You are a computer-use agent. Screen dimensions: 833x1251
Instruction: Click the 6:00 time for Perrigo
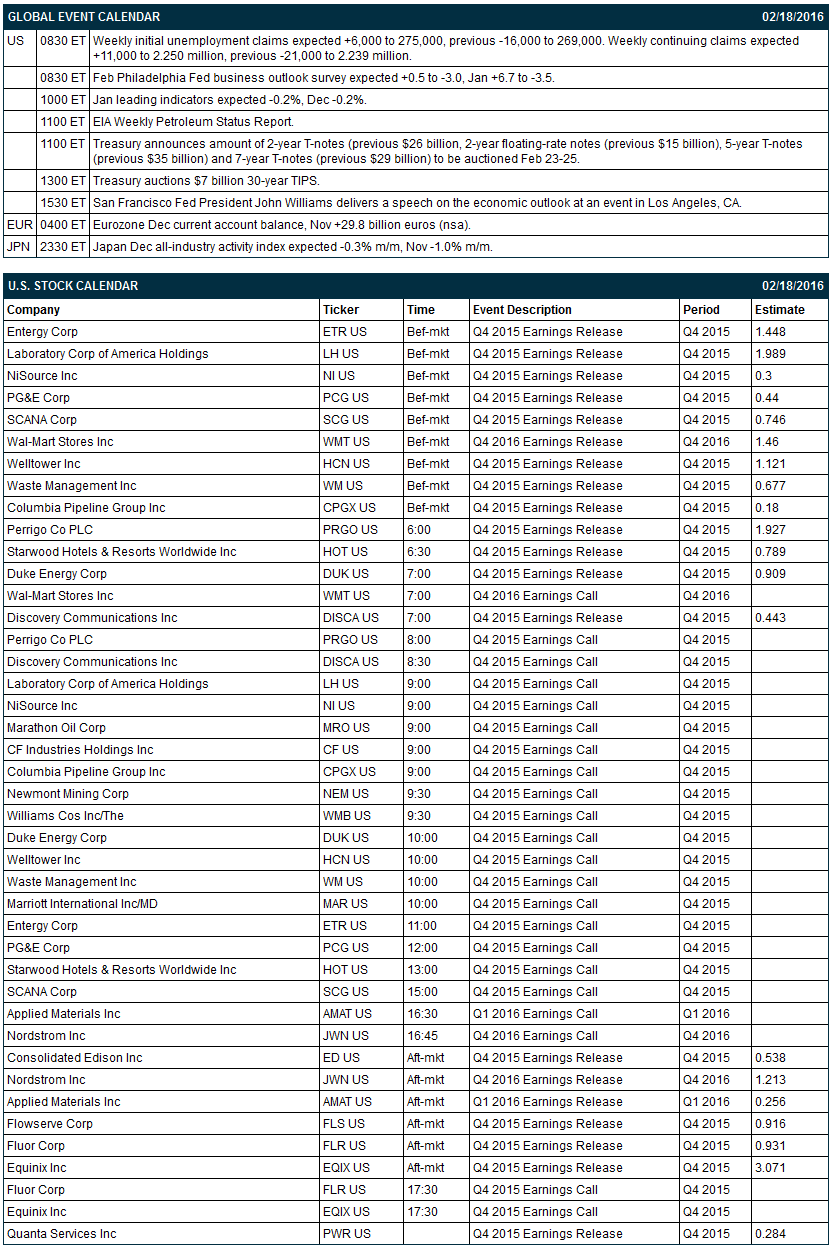(x=419, y=530)
